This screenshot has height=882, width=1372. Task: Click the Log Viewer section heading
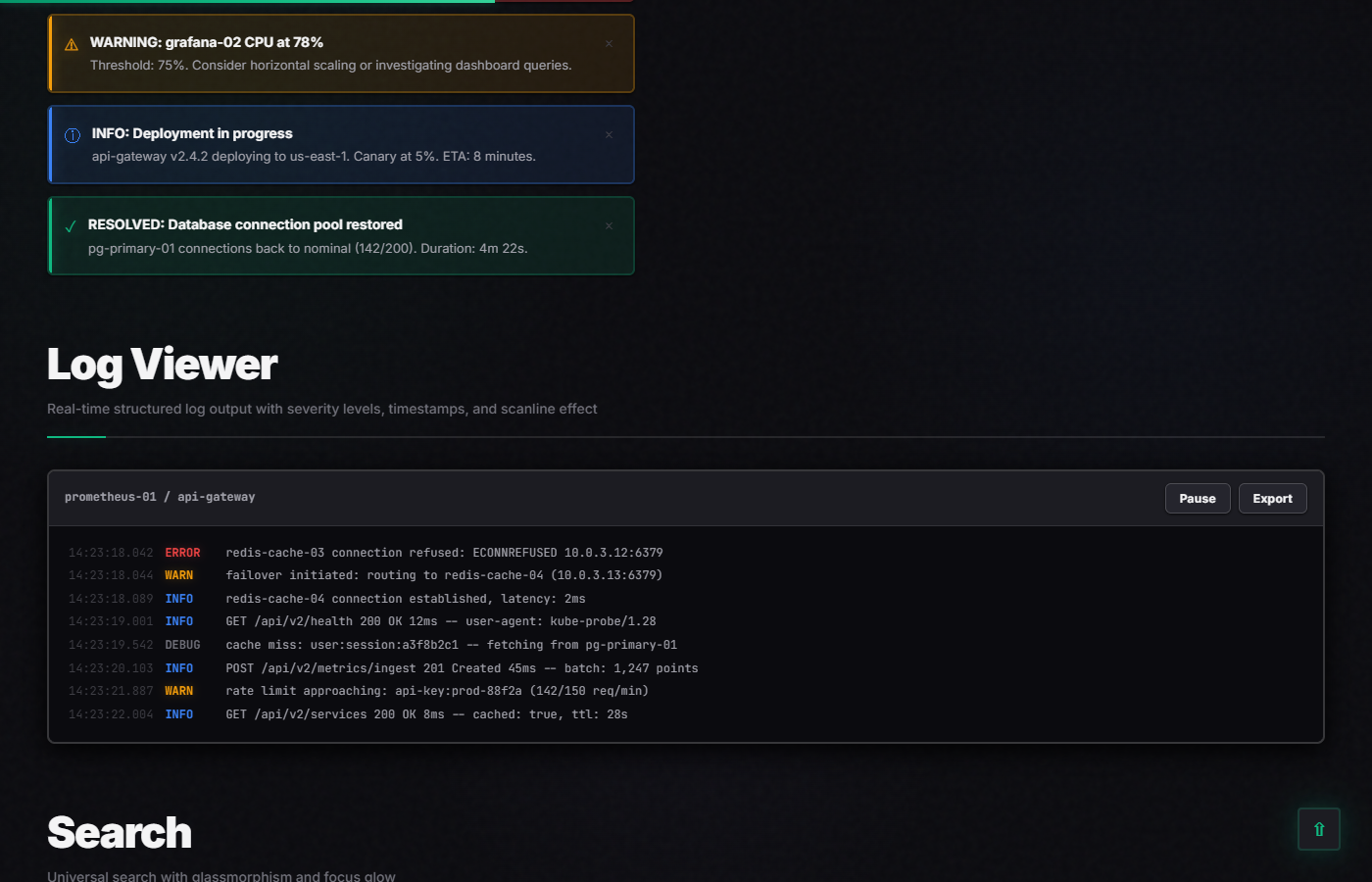click(x=163, y=365)
